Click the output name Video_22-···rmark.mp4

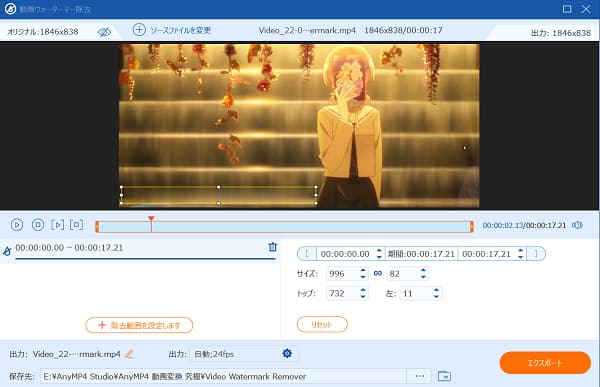tap(77, 354)
